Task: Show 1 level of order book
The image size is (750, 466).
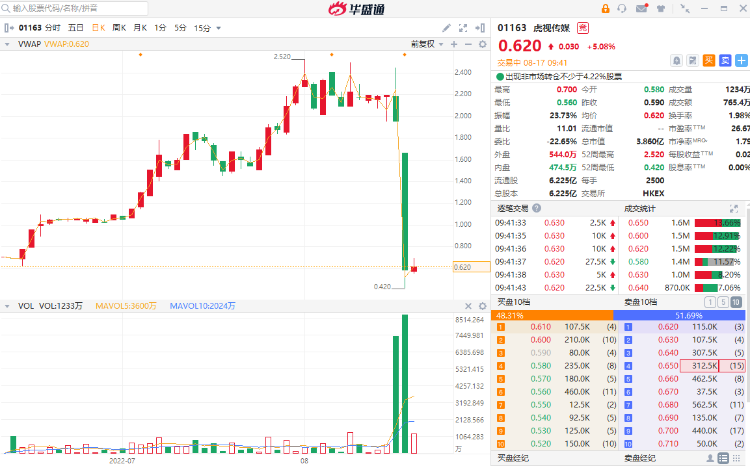Action: (710, 302)
